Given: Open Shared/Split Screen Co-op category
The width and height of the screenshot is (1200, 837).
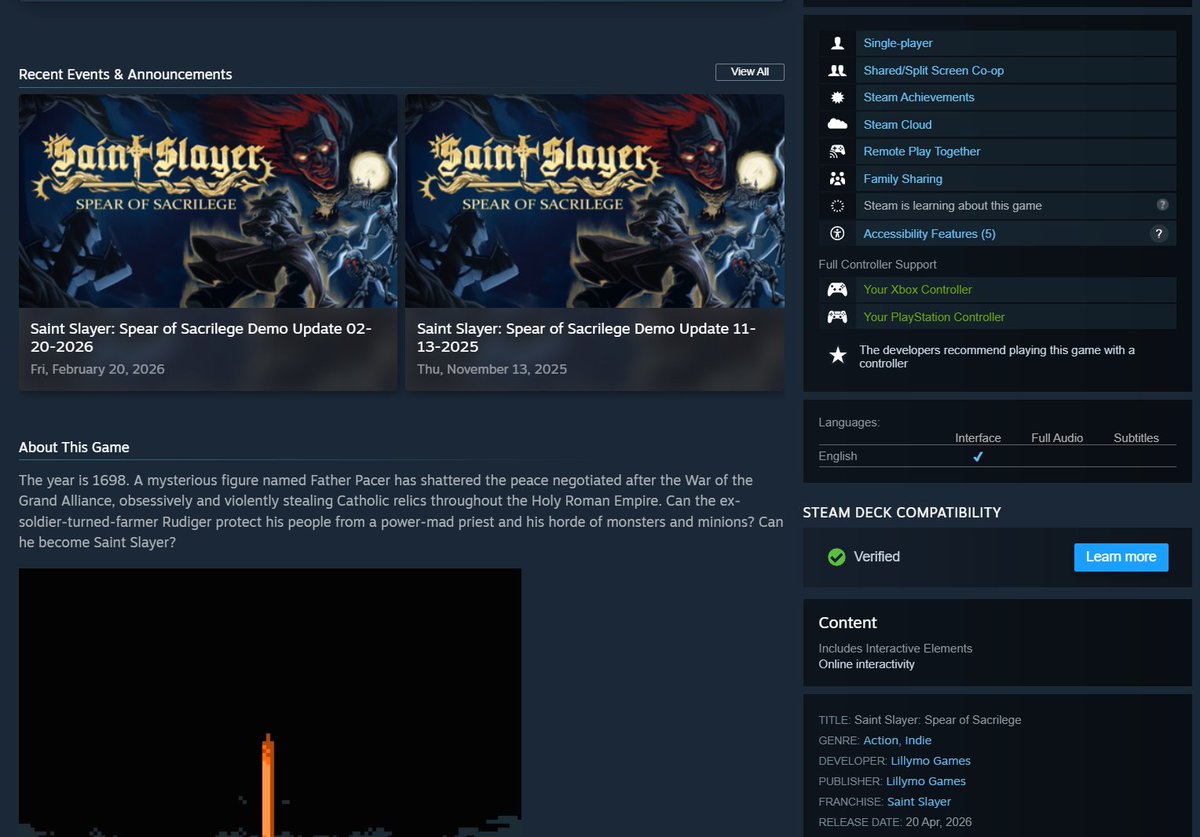Looking at the screenshot, I should point(934,70).
